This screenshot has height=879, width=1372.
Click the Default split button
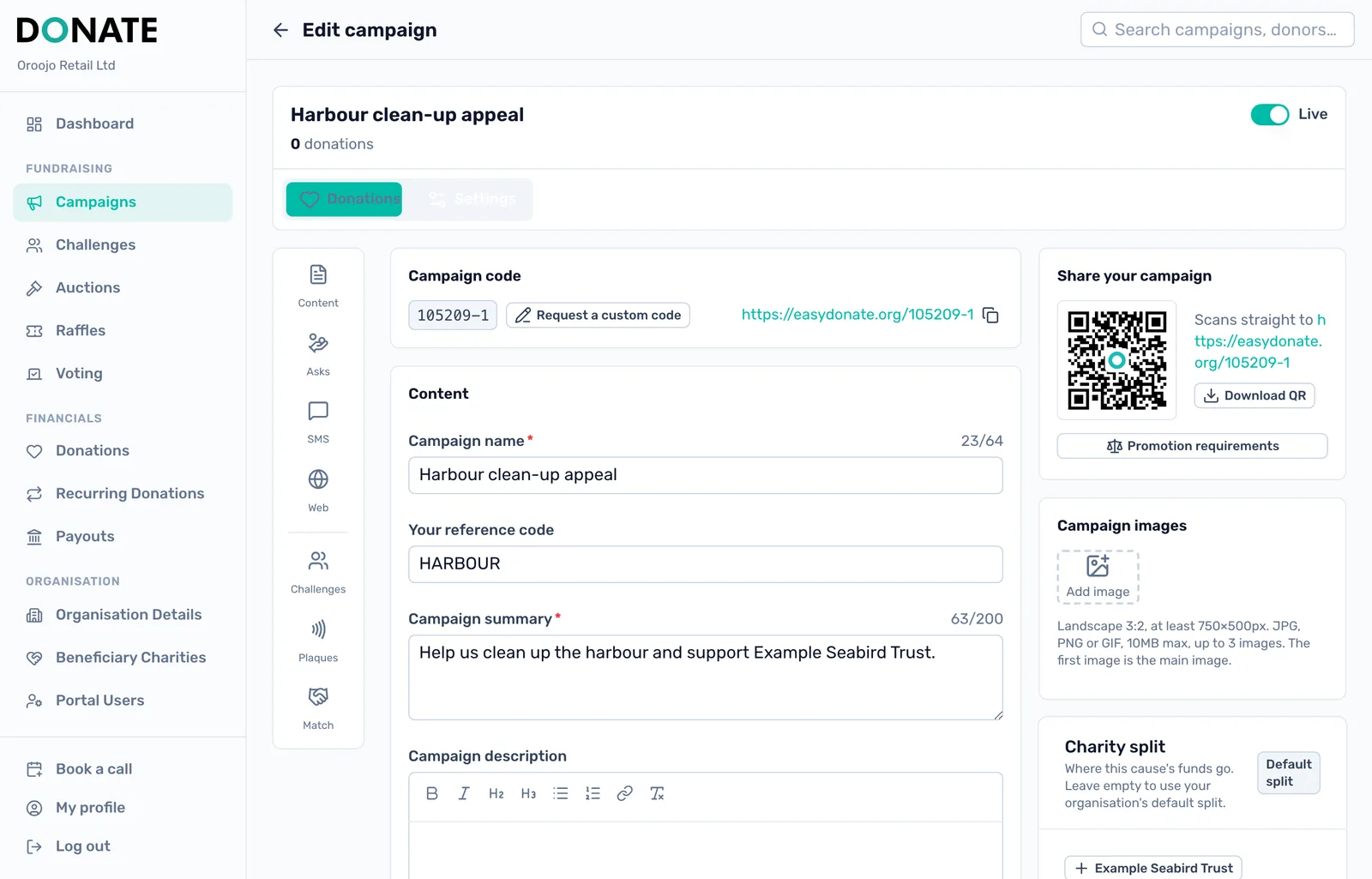coord(1288,773)
